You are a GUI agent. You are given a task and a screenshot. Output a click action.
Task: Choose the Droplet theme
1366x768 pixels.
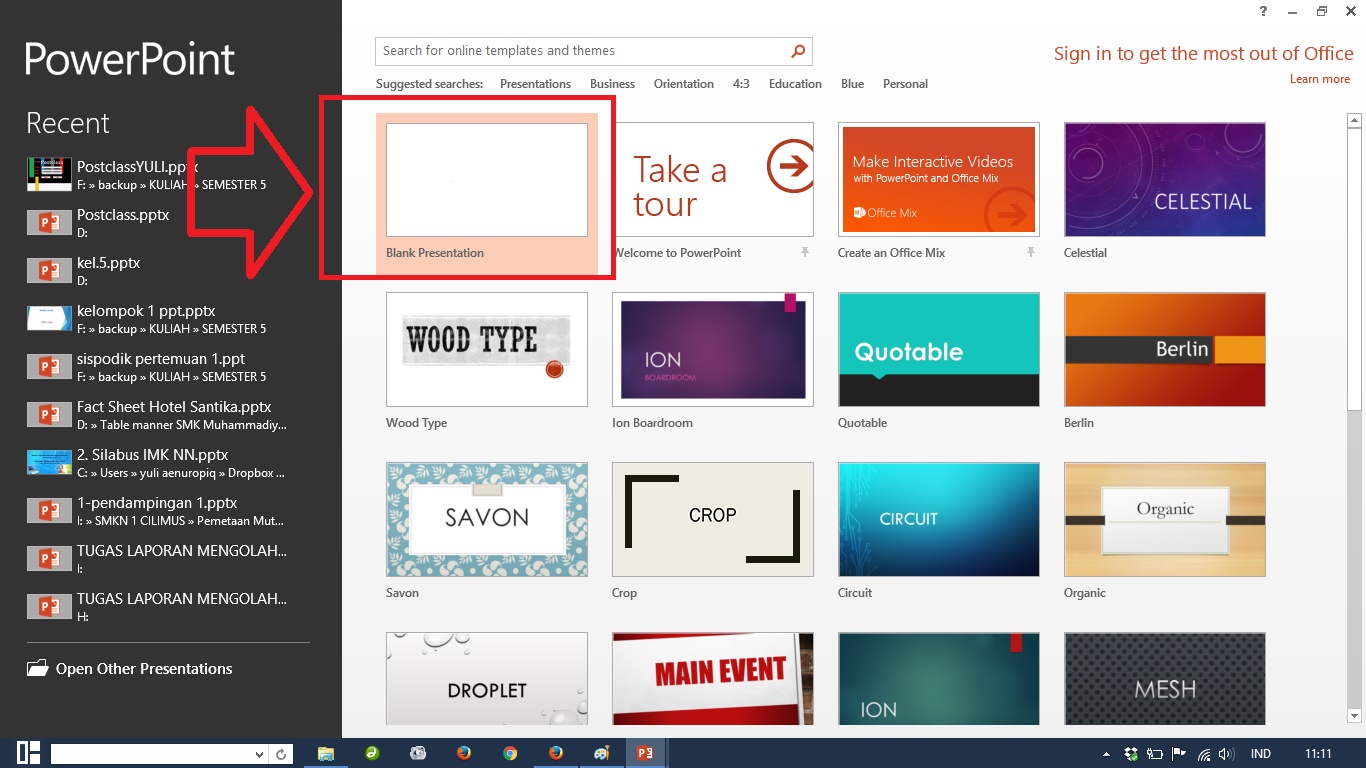tap(487, 679)
